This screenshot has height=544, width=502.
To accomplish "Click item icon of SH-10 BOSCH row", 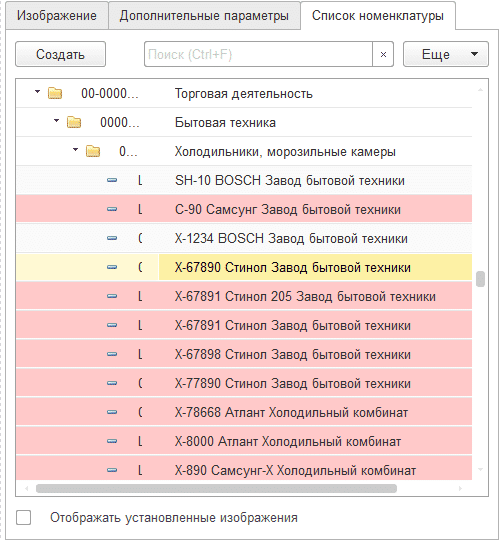I will pos(112,180).
